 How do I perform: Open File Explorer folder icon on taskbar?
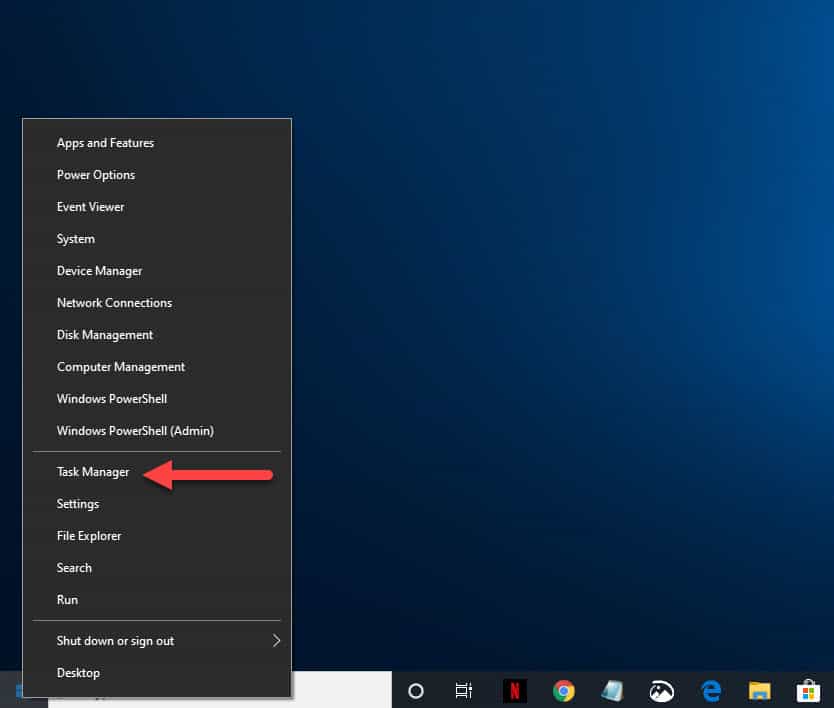point(760,691)
